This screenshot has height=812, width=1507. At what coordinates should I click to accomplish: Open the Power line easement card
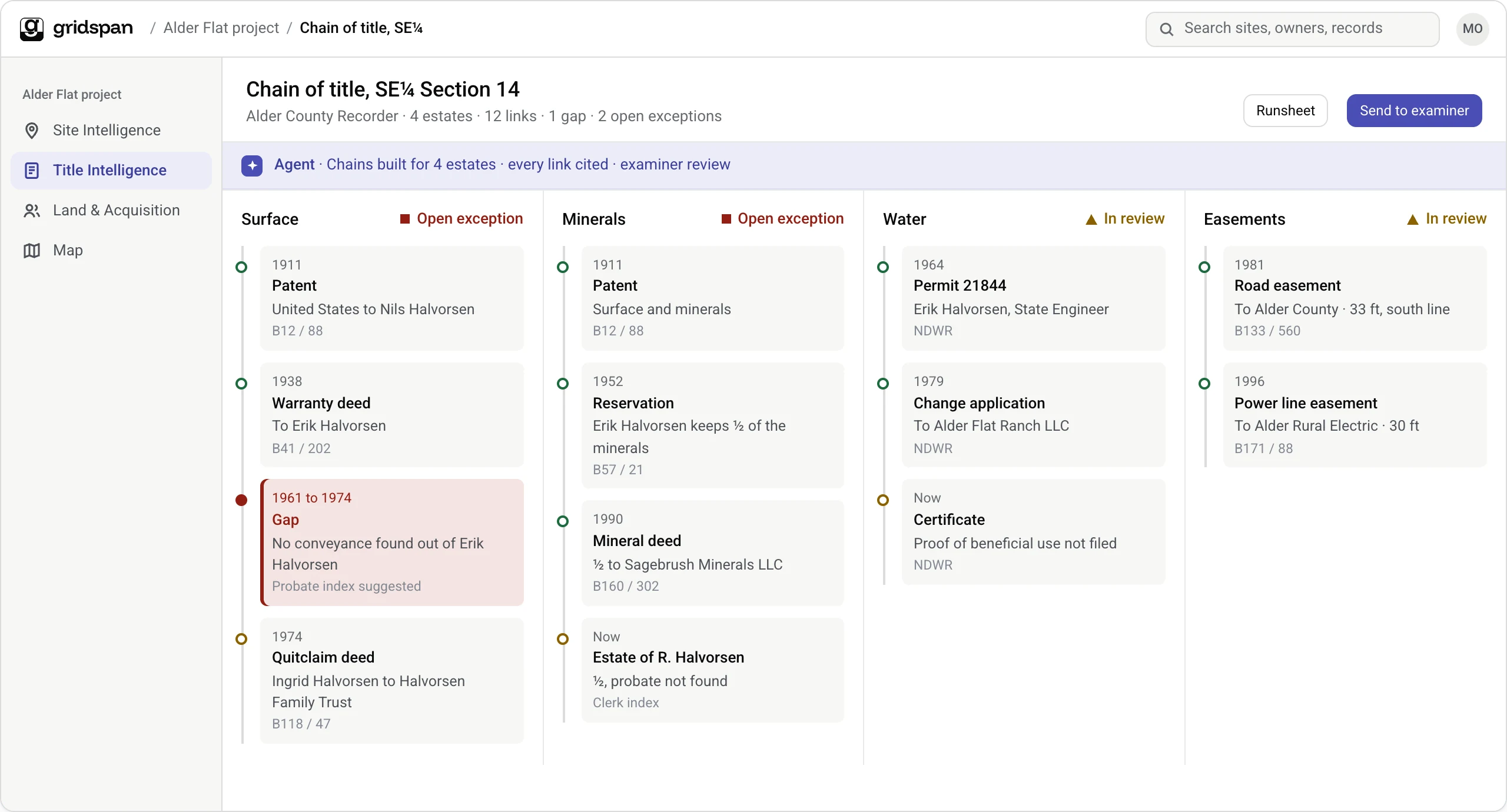tap(1355, 415)
